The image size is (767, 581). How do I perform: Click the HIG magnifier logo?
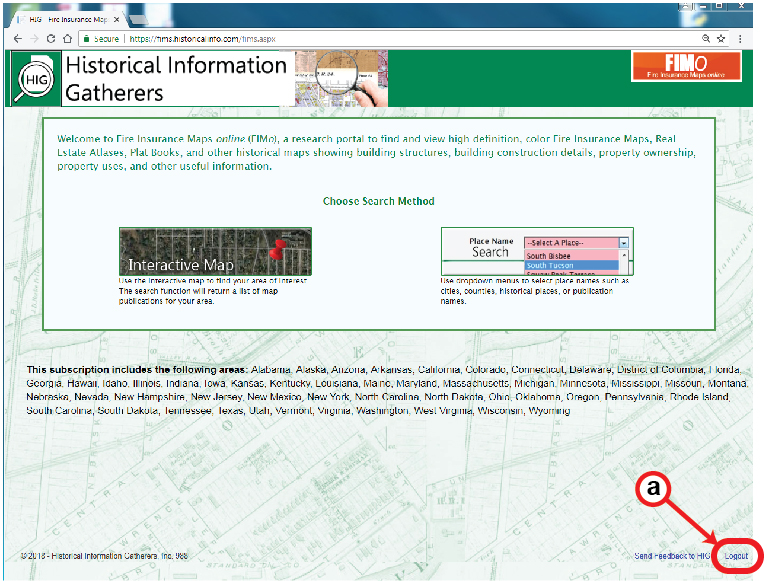pos(33,79)
